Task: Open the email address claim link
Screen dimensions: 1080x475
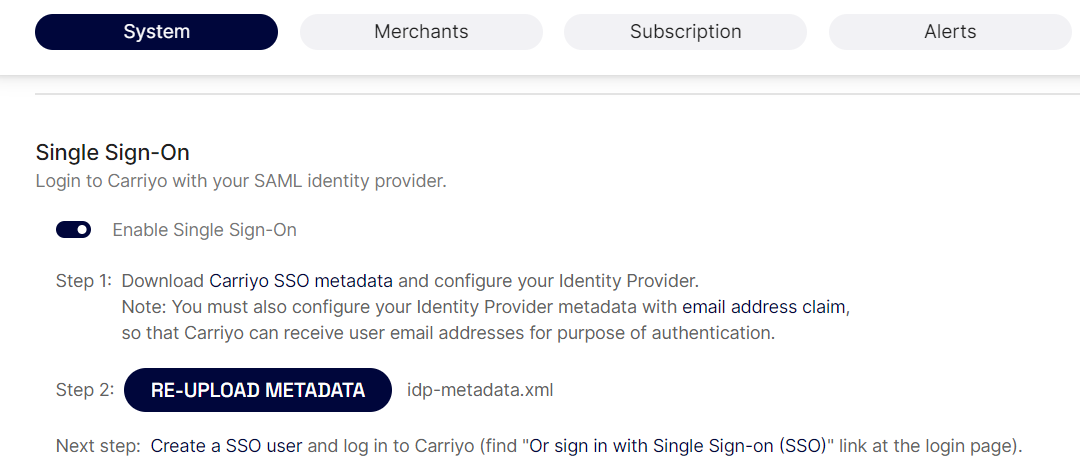Action: click(x=763, y=307)
